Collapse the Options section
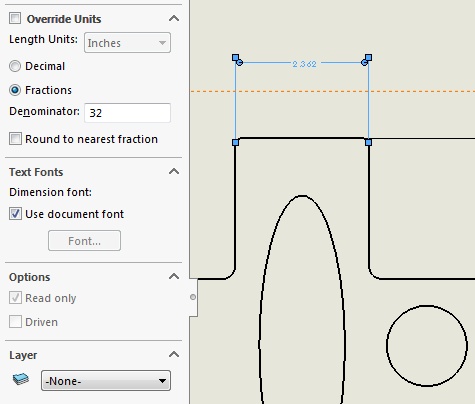The width and height of the screenshot is (475, 404). point(174,276)
